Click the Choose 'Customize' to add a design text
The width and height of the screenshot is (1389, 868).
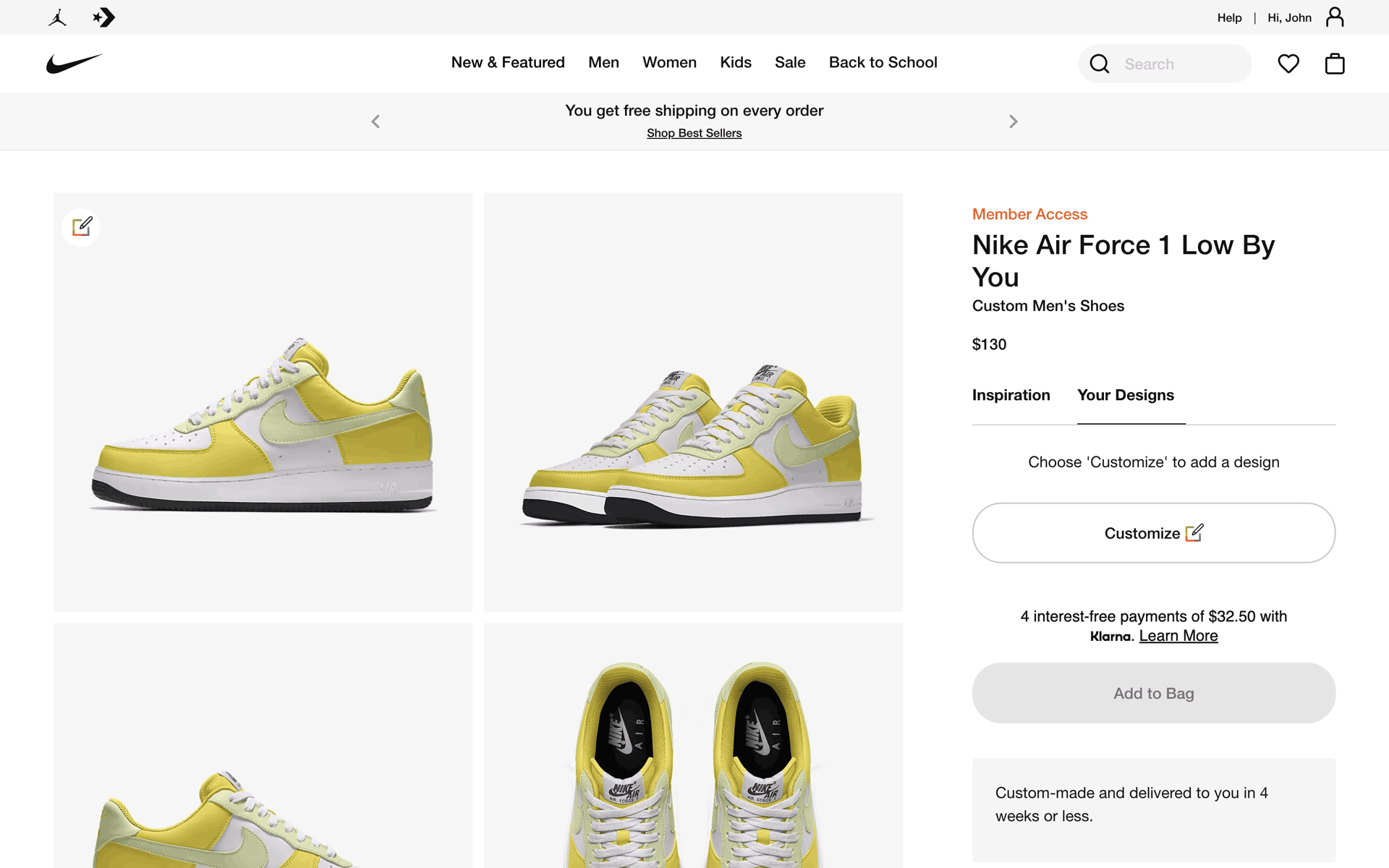click(x=1154, y=462)
